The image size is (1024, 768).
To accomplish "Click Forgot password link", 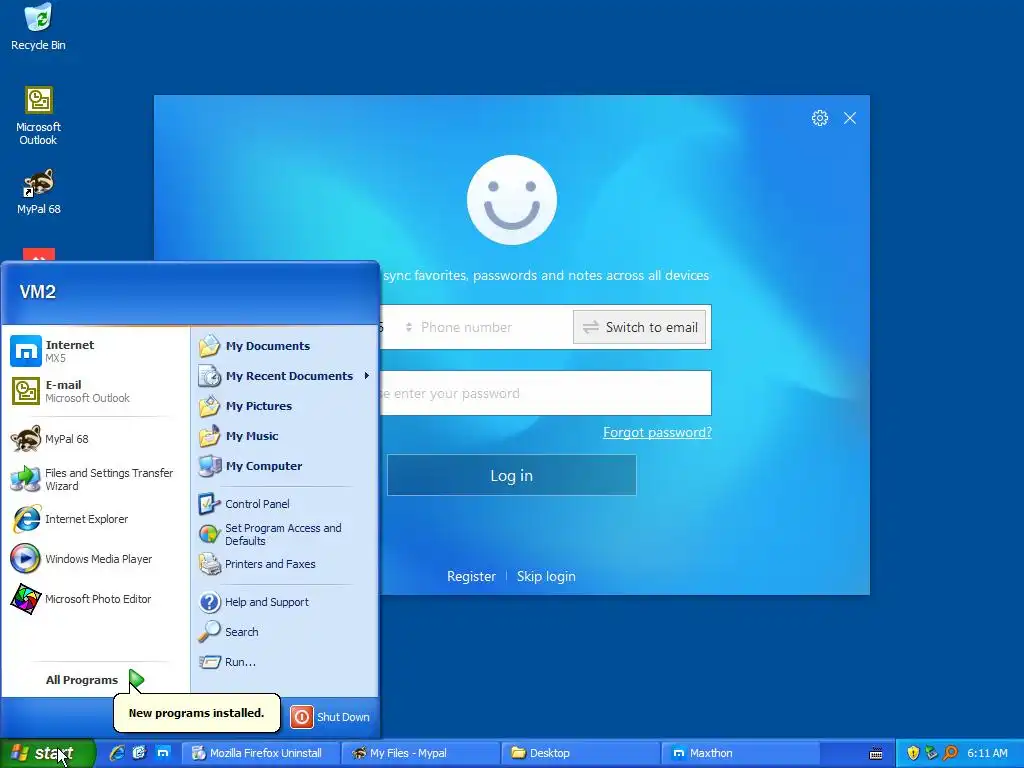I will pyautogui.click(x=657, y=432).
